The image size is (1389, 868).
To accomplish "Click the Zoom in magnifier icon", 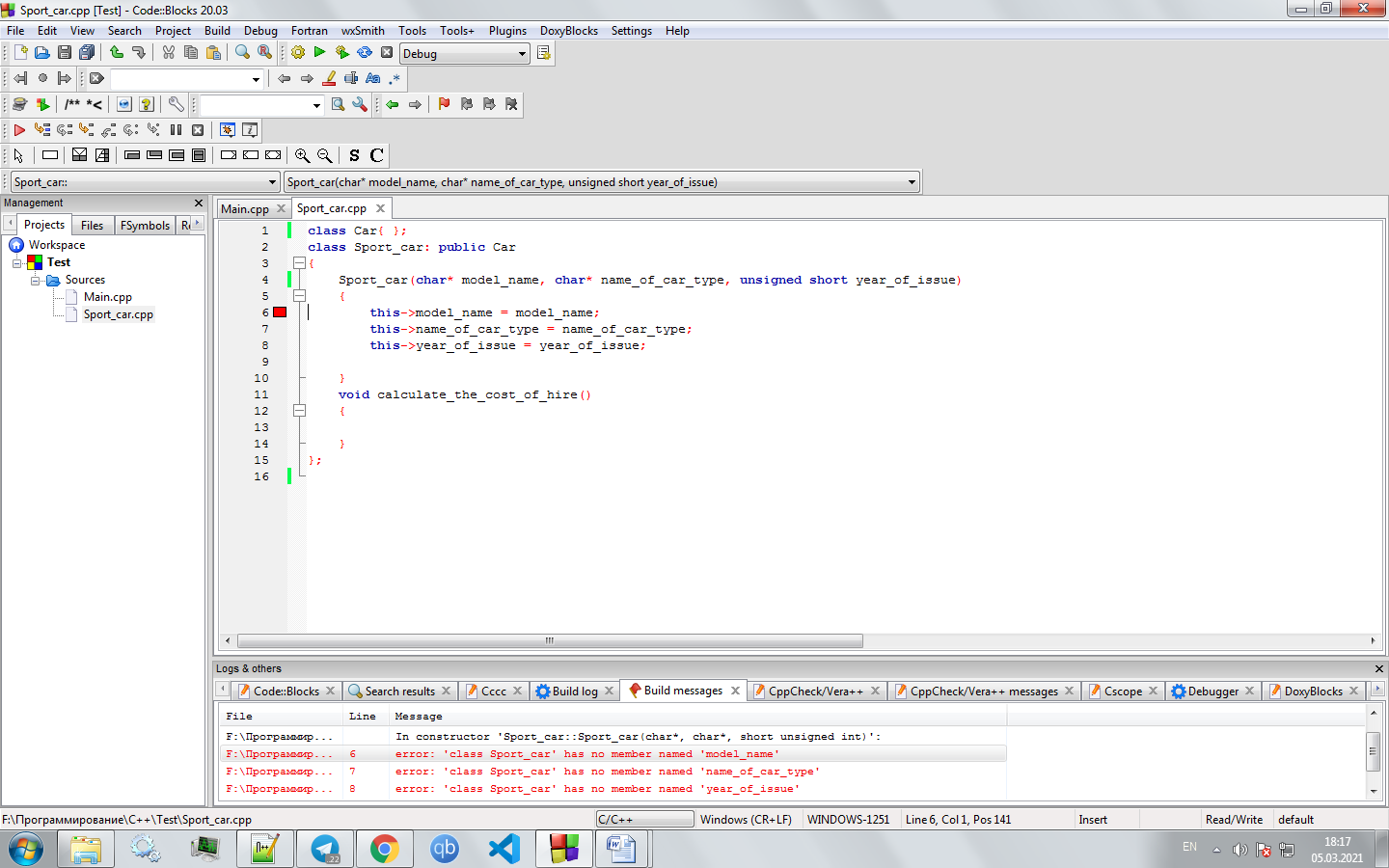I will tap(303, 155).
